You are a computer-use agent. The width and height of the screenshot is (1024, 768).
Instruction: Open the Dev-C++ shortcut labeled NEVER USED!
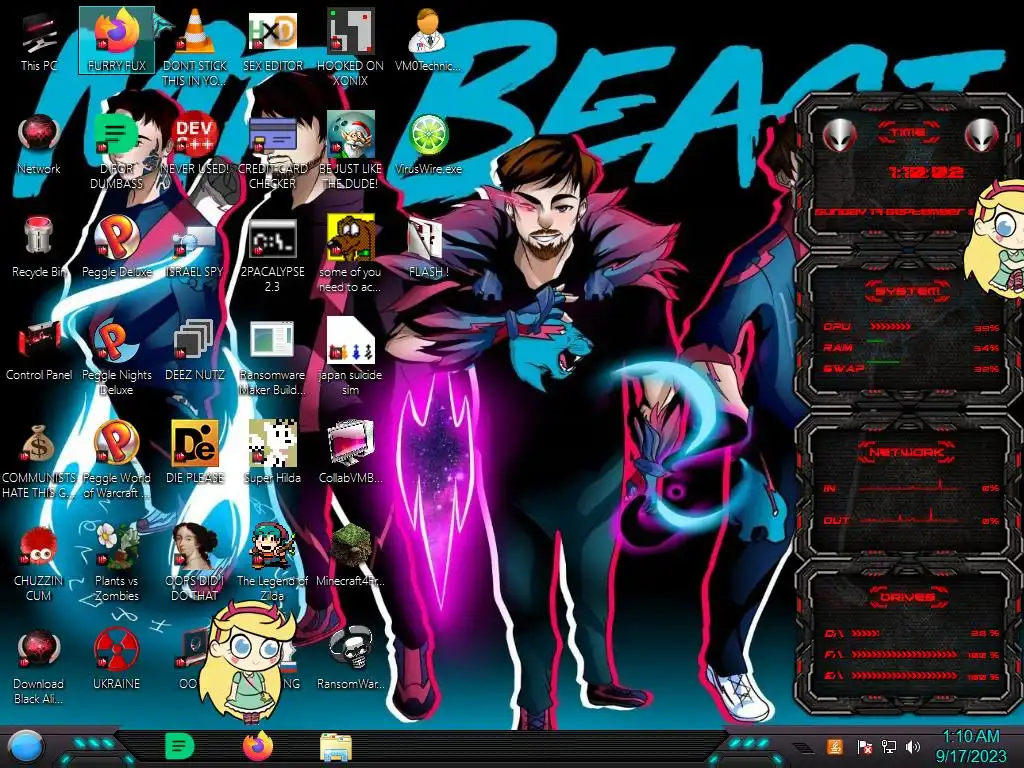(x=195, y=144)
